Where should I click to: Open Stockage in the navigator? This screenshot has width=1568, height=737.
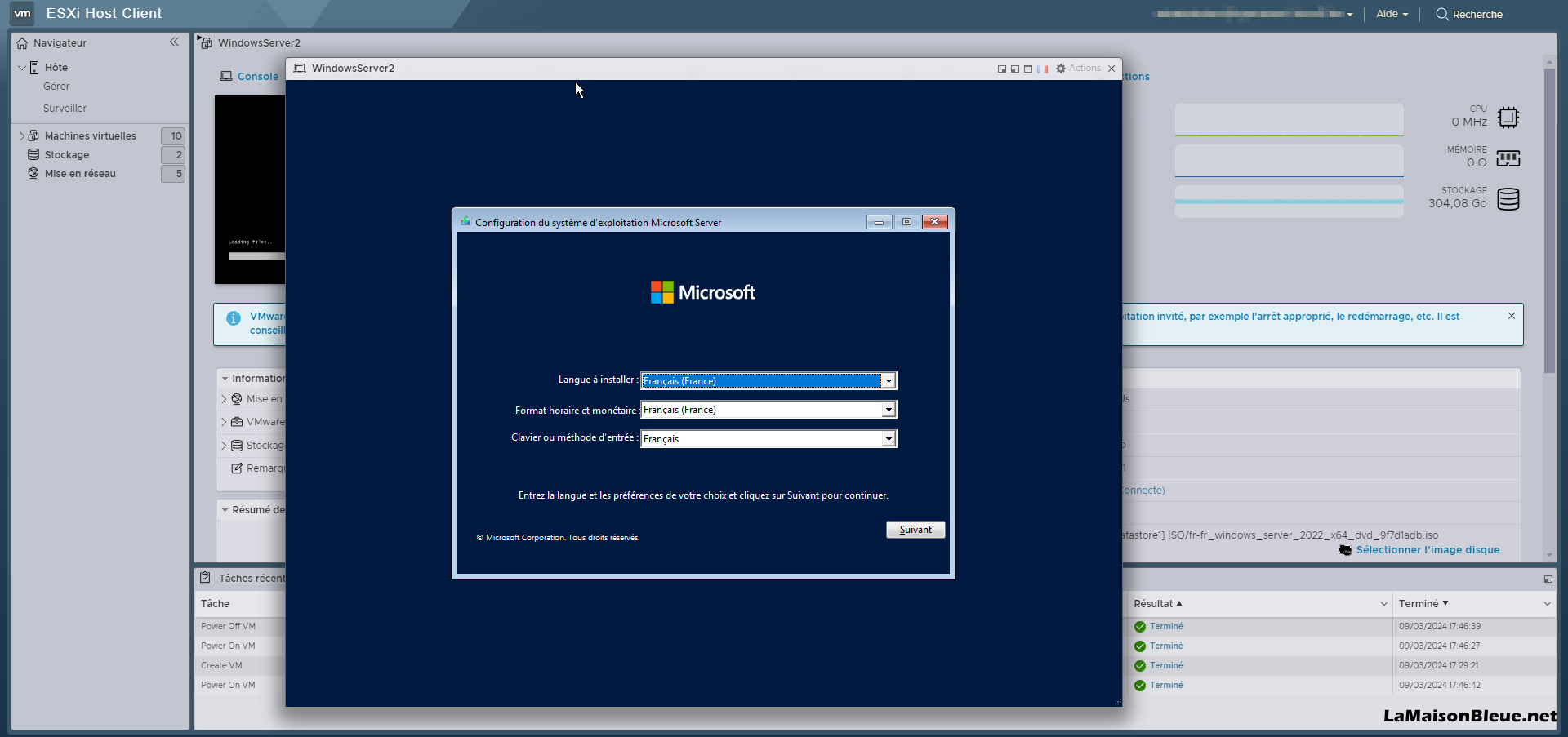click(x=67, y=155)
